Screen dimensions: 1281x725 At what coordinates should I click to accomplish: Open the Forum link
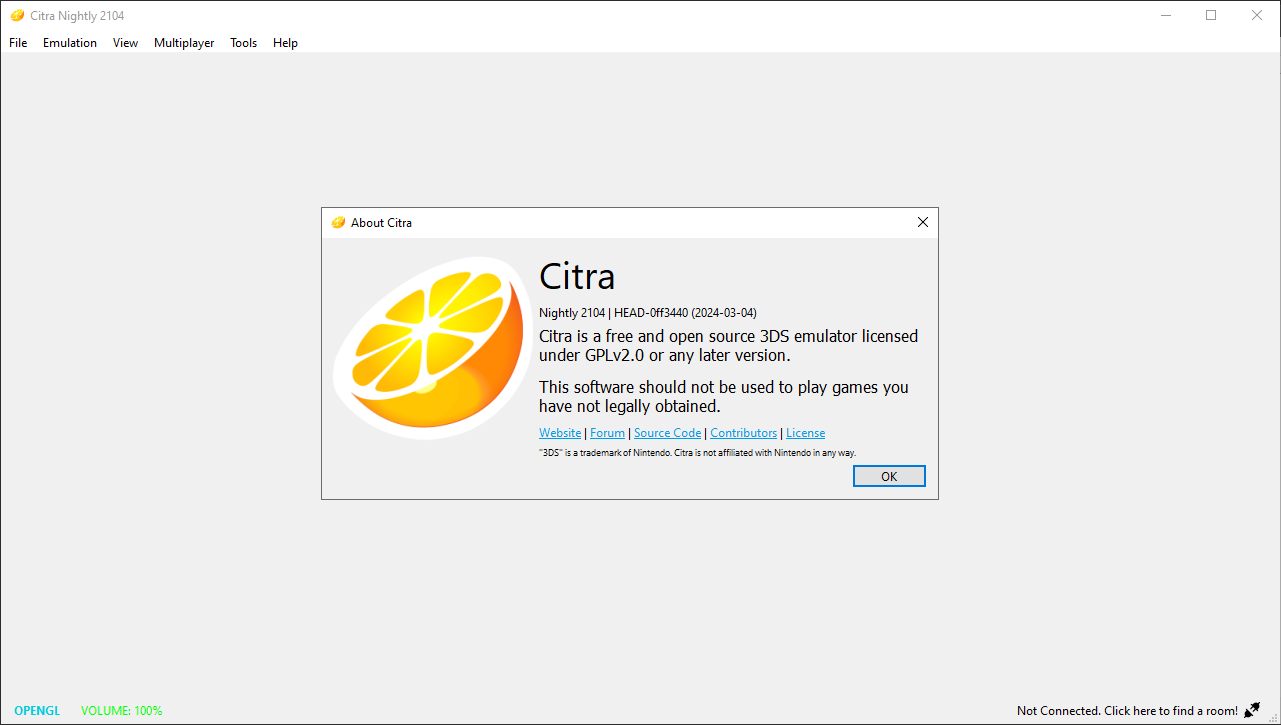[607, 433]
